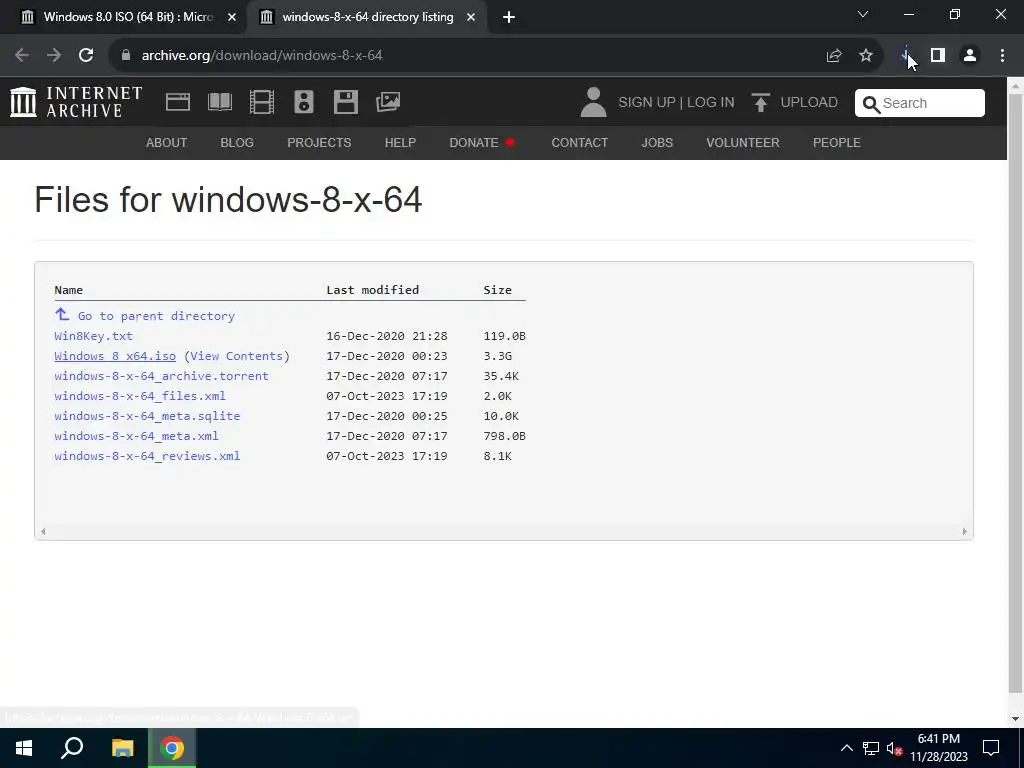Share this page icon in address bar
The image size is (1024, 768).
834,56
